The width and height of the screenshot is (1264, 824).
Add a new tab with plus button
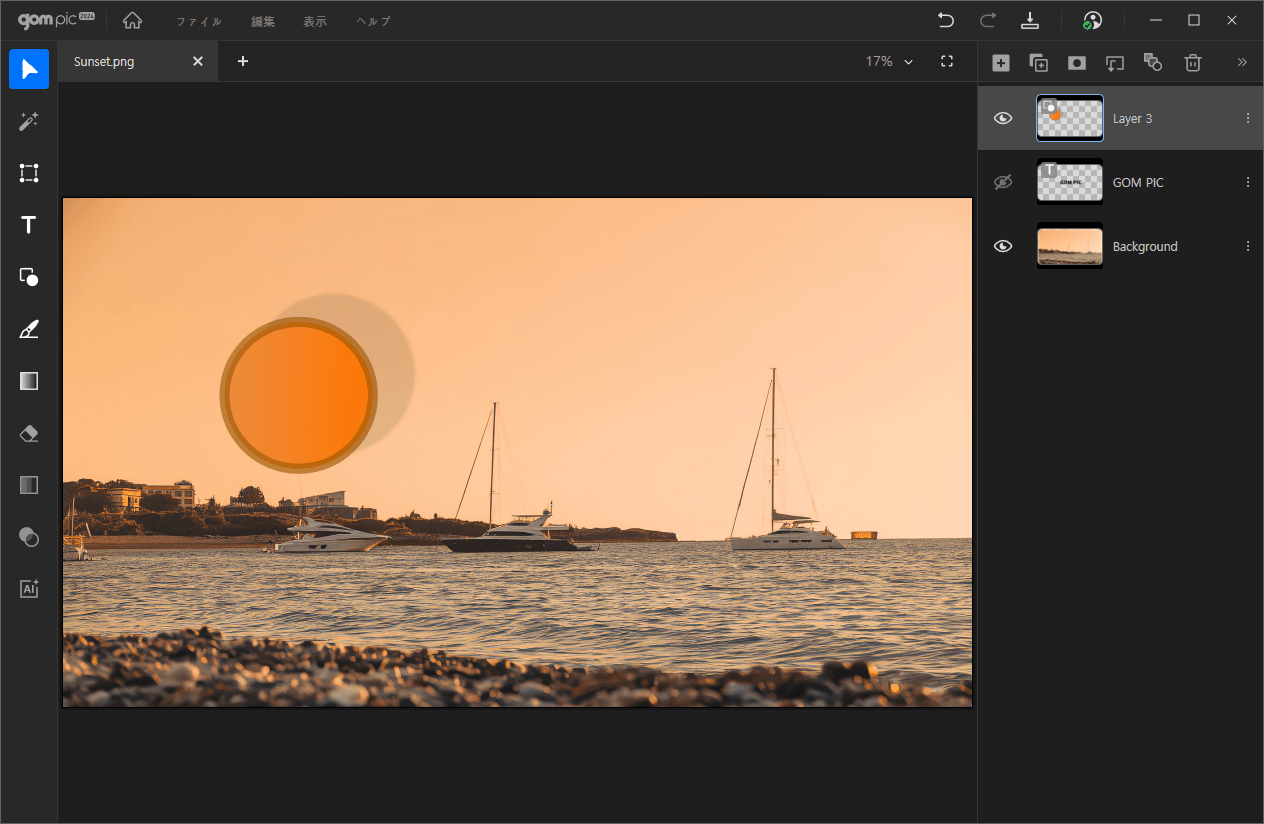point(242,61)
